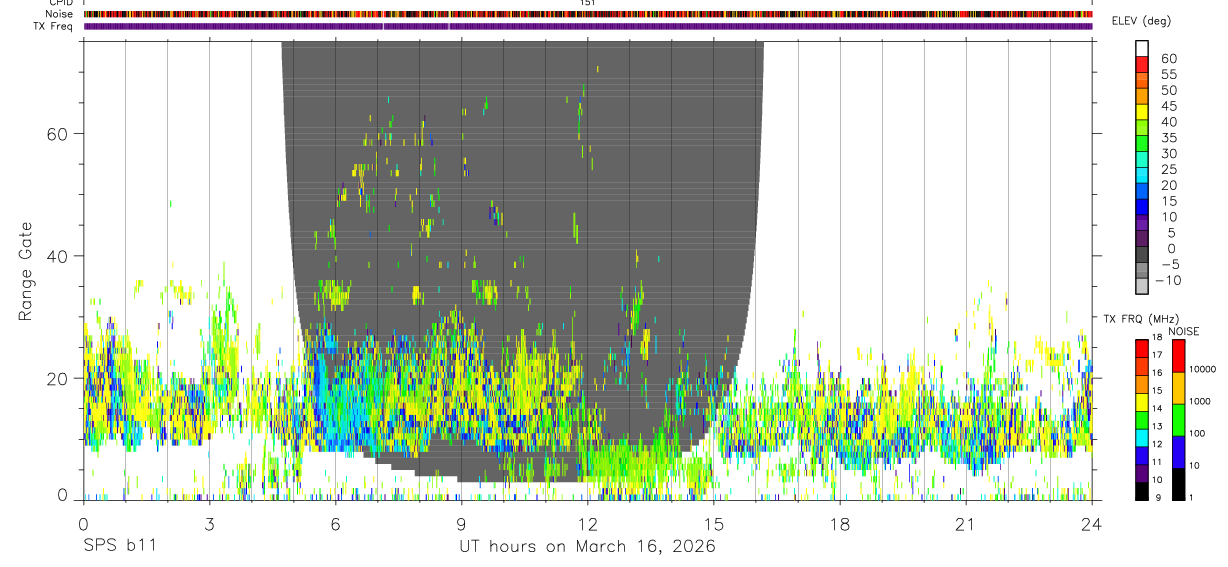Screen dimensions: 1228x567
Task: Click the '25' label on the ELEV scale
Action: click(x=1168, y=170)
